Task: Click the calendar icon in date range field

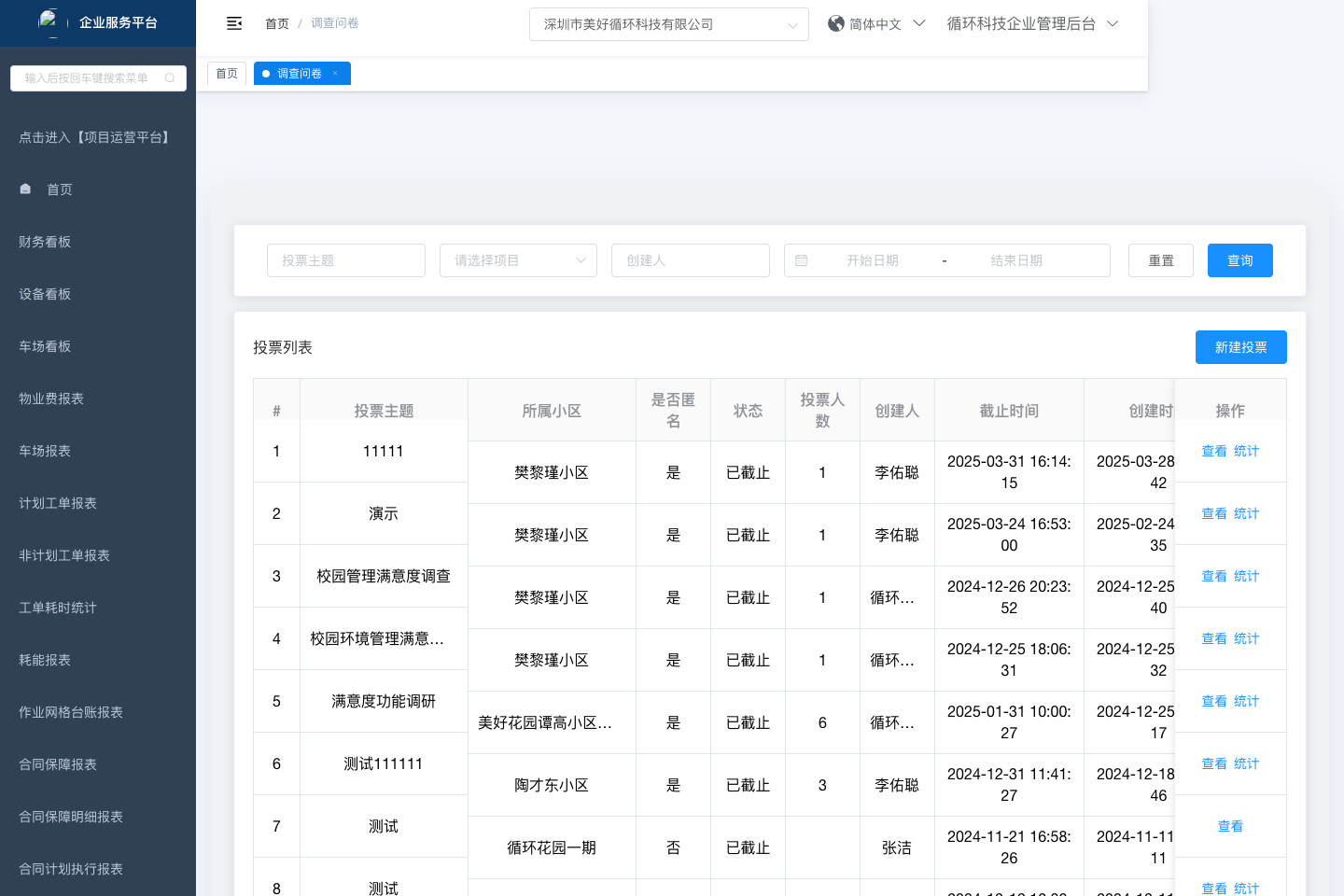Action: tap(801, 260)
